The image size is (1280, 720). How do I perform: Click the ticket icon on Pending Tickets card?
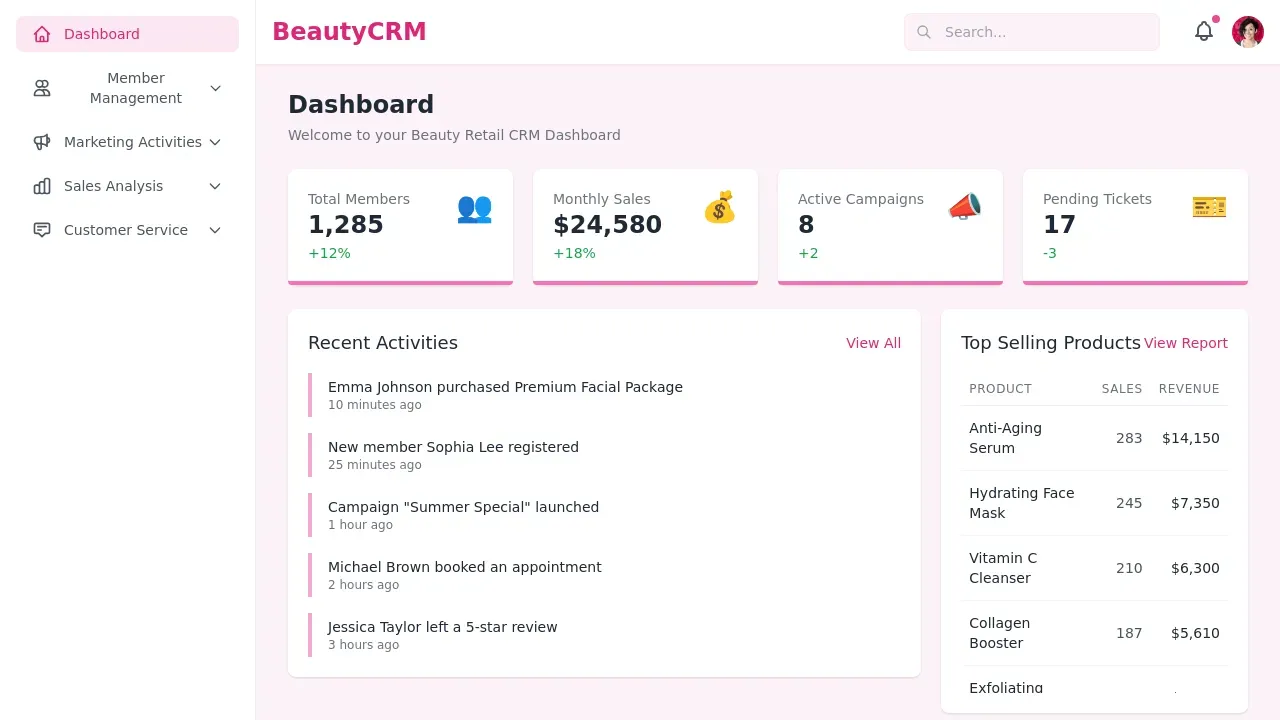point(1209,207)
